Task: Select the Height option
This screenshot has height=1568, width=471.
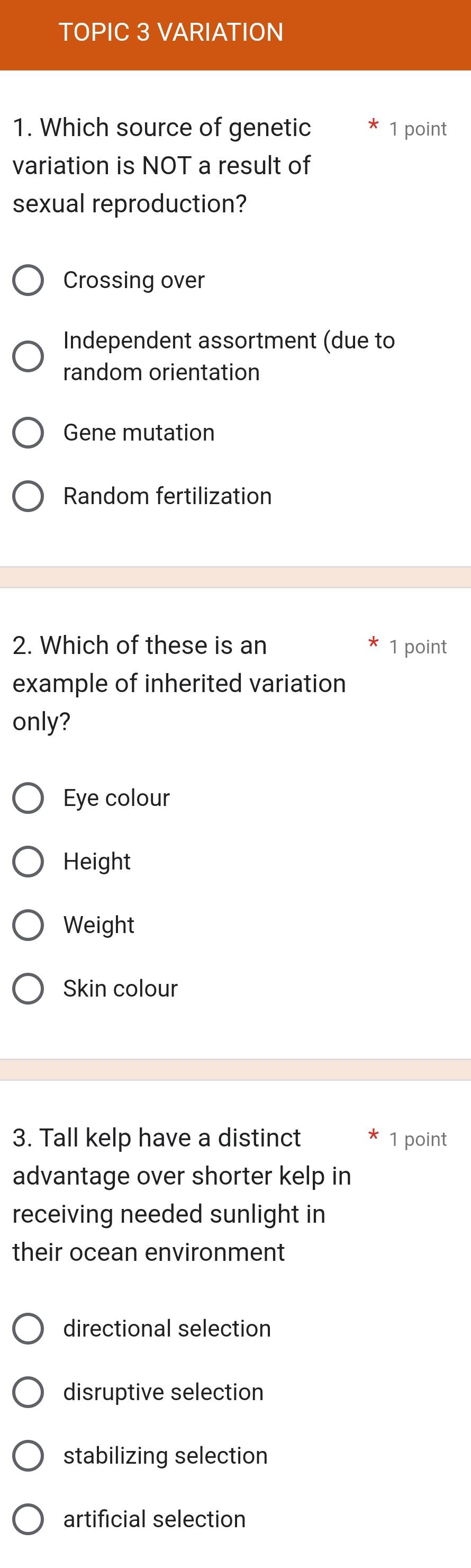Action: pos(28,862)
